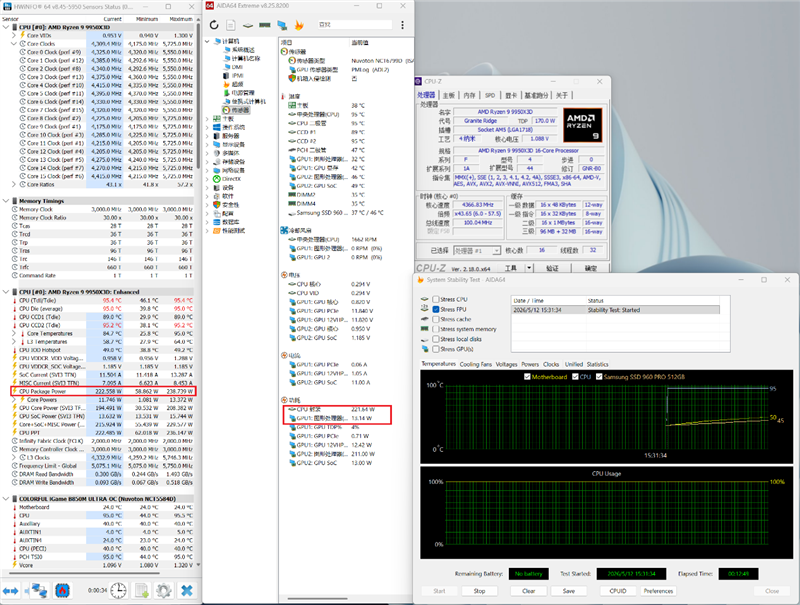Click HWiNFO blue chip flame icon
This screenshot has height=605, width=800.
(62, 590)
